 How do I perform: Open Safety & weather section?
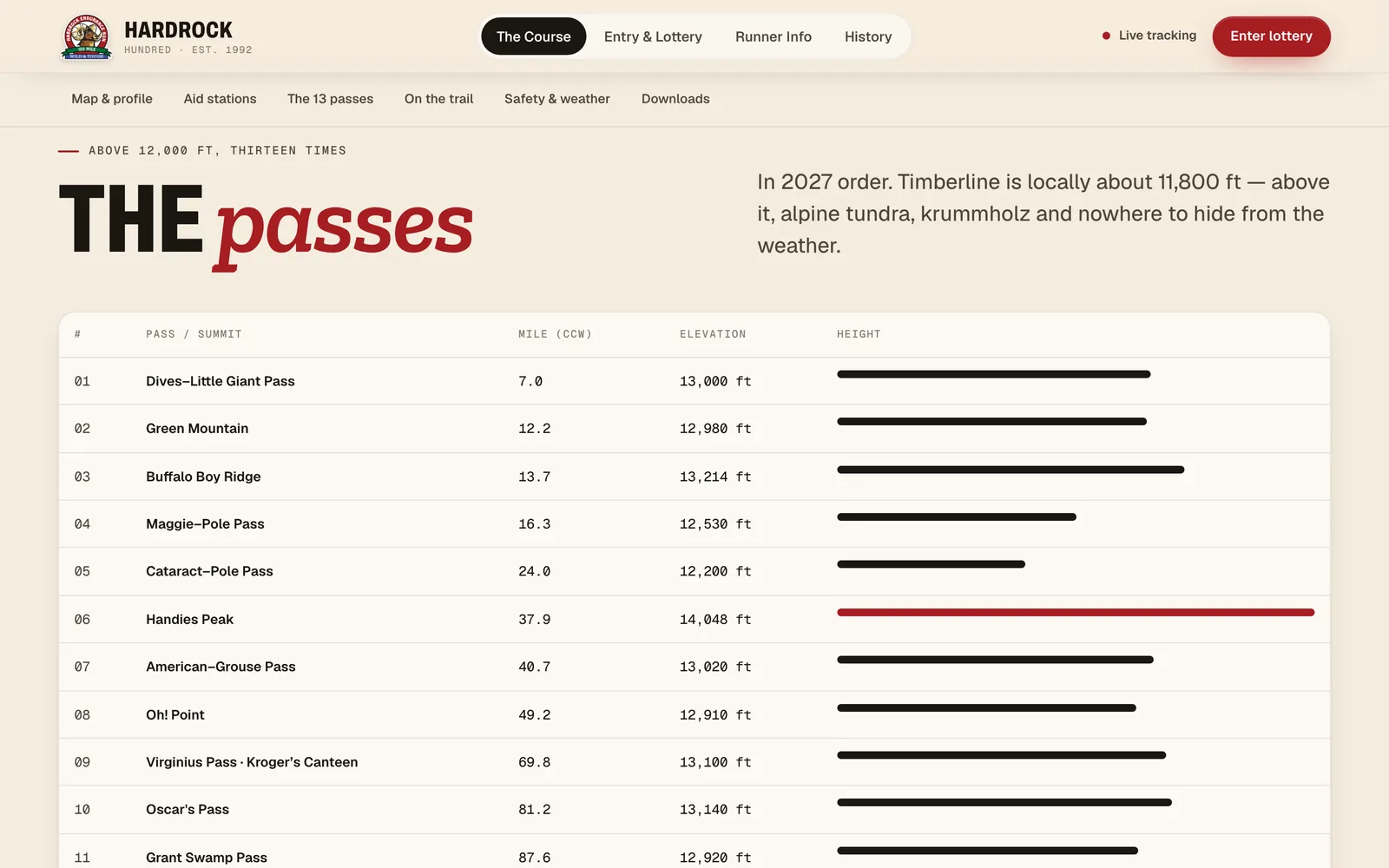point(557,99)
